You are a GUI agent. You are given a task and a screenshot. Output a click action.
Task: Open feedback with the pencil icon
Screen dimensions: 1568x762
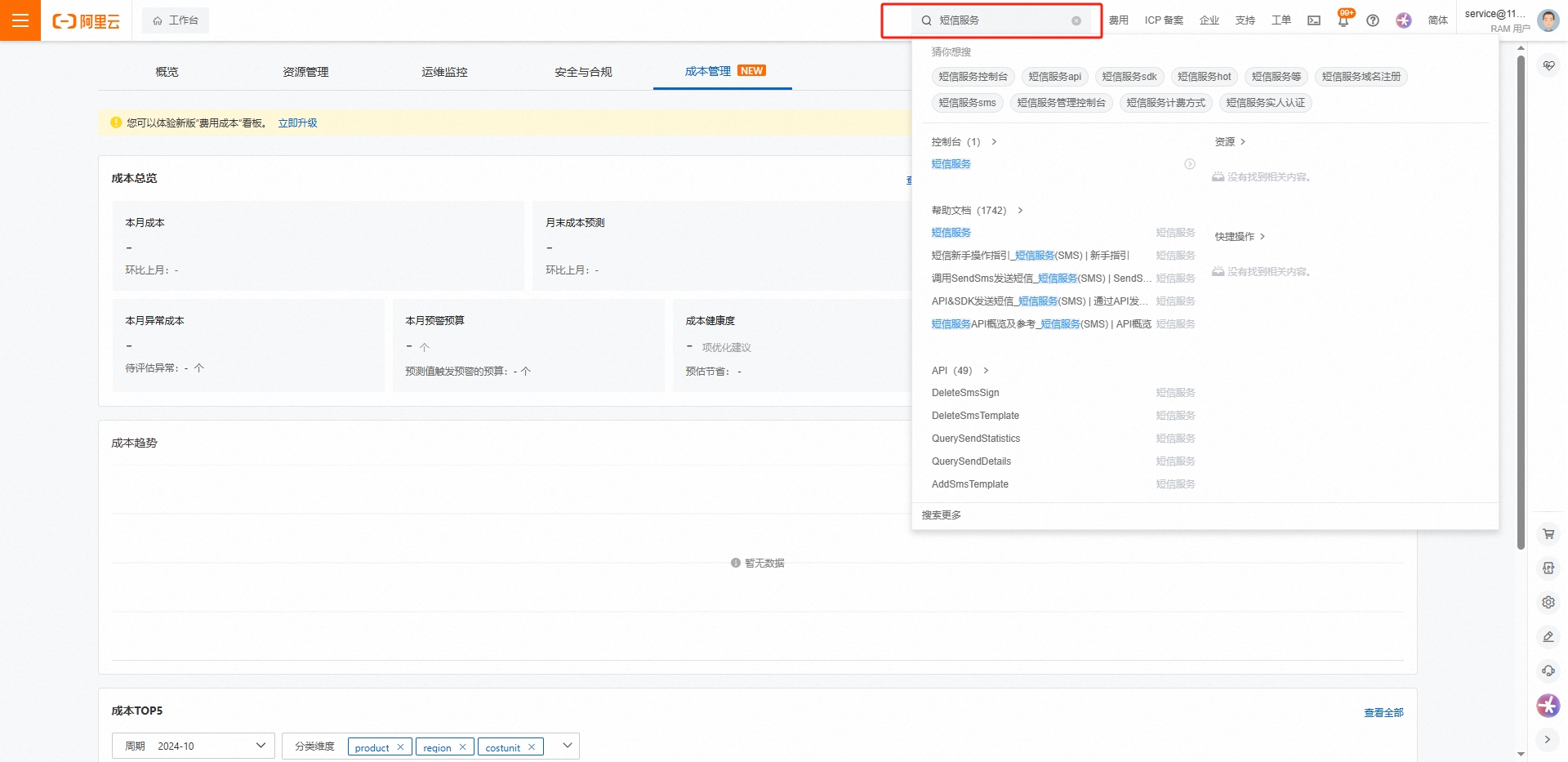click(x=1548, y=636)
